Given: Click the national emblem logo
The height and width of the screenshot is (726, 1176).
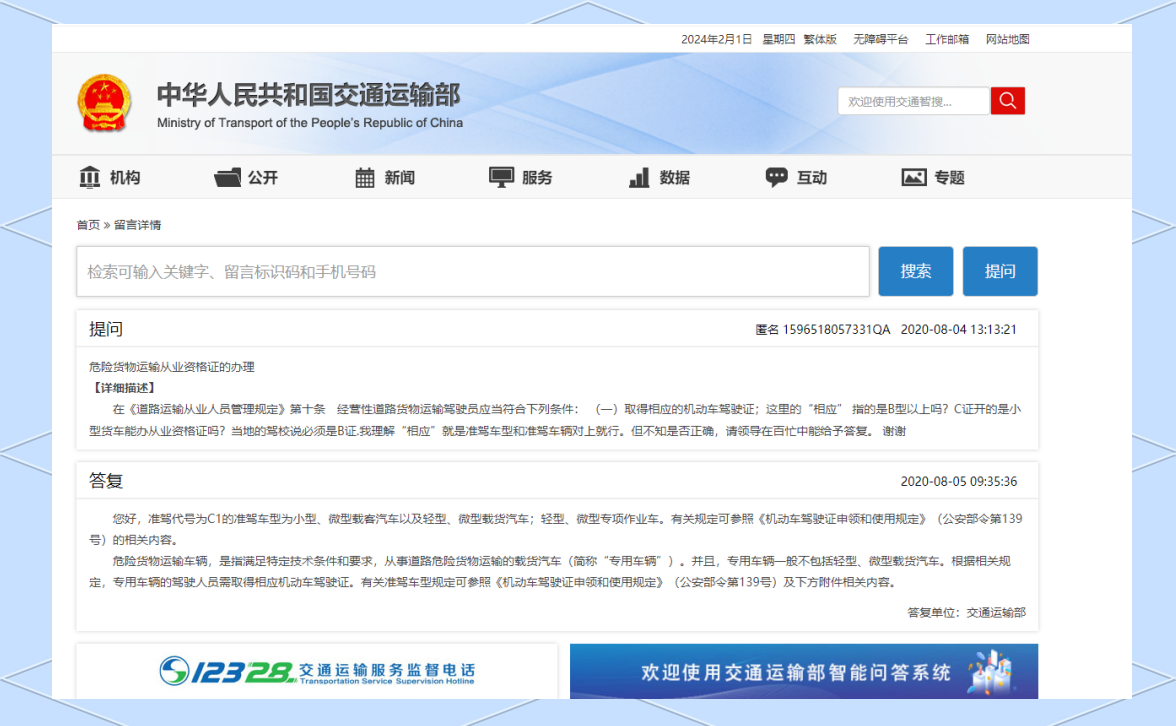Looking at the screenshot, I should pyautogui.click(x=104, y=103).
